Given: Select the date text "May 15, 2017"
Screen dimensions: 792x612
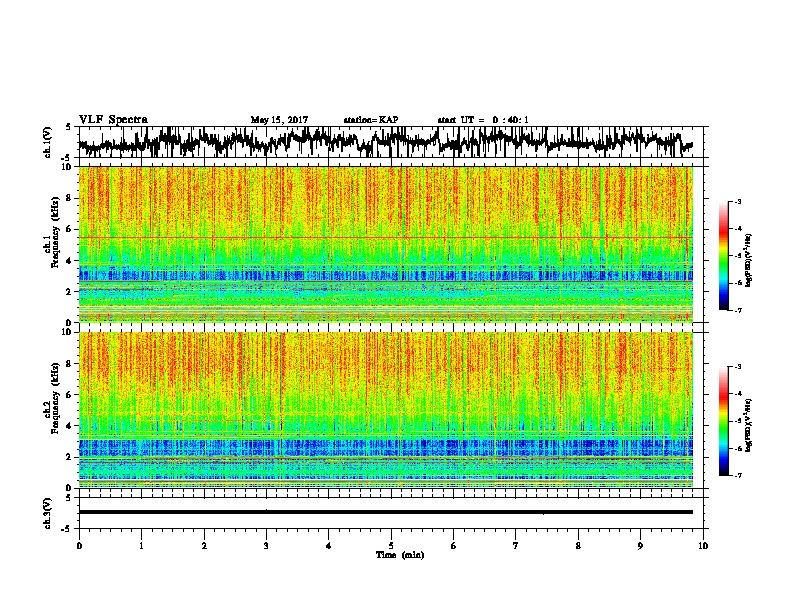Looking at the screenshot, I should point(279,120).
